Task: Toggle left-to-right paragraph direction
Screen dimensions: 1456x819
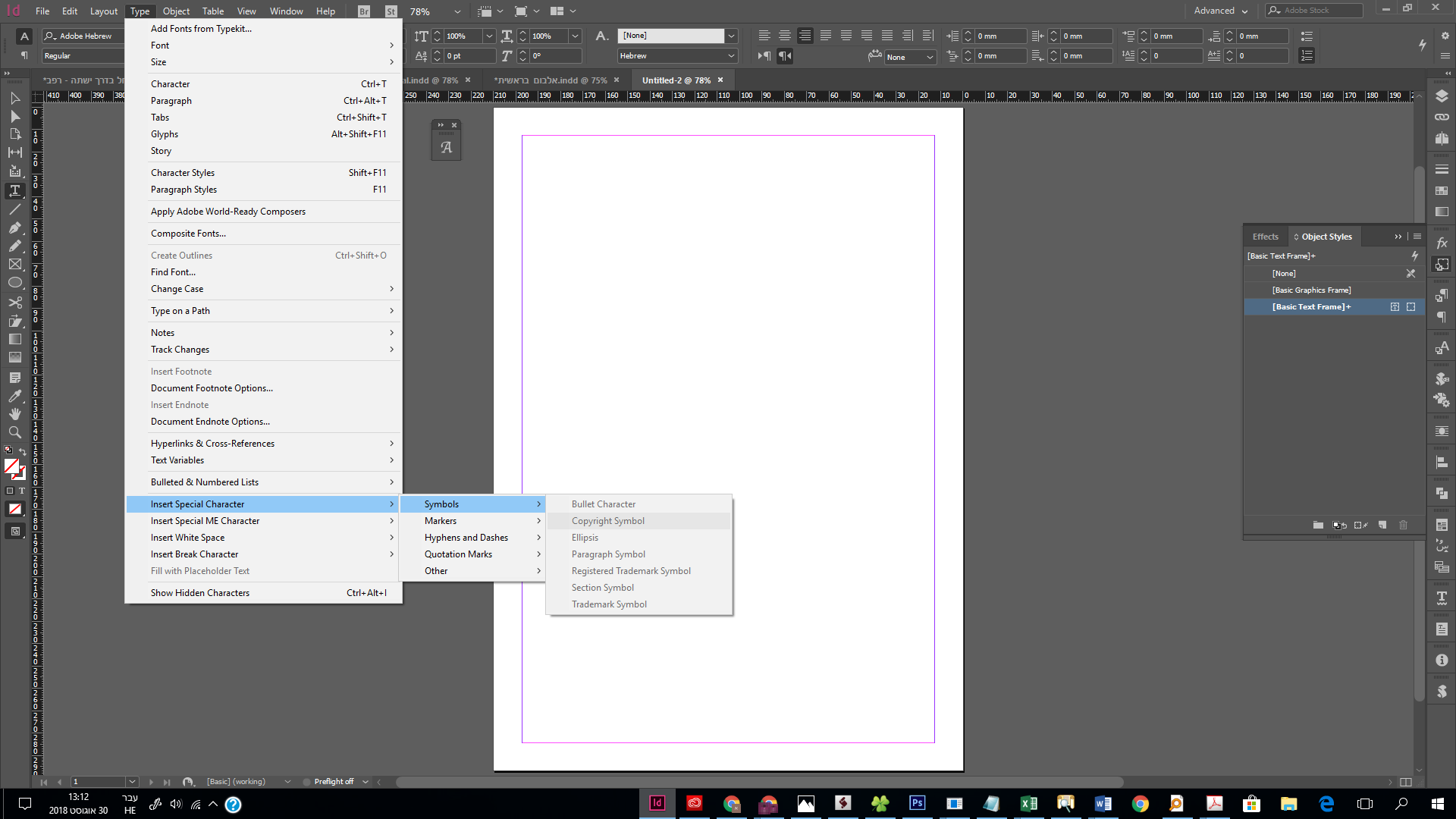Action: [764, 55]
